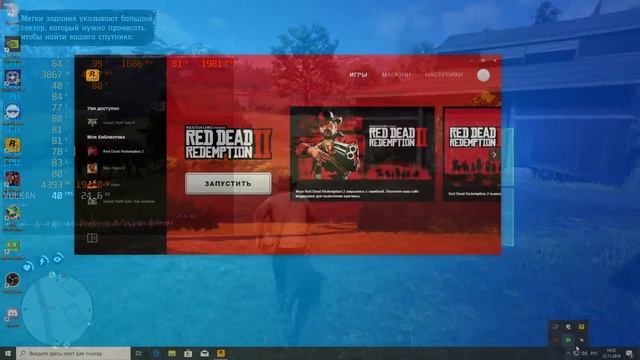Open the Windows Start menu

coord(8,353)
